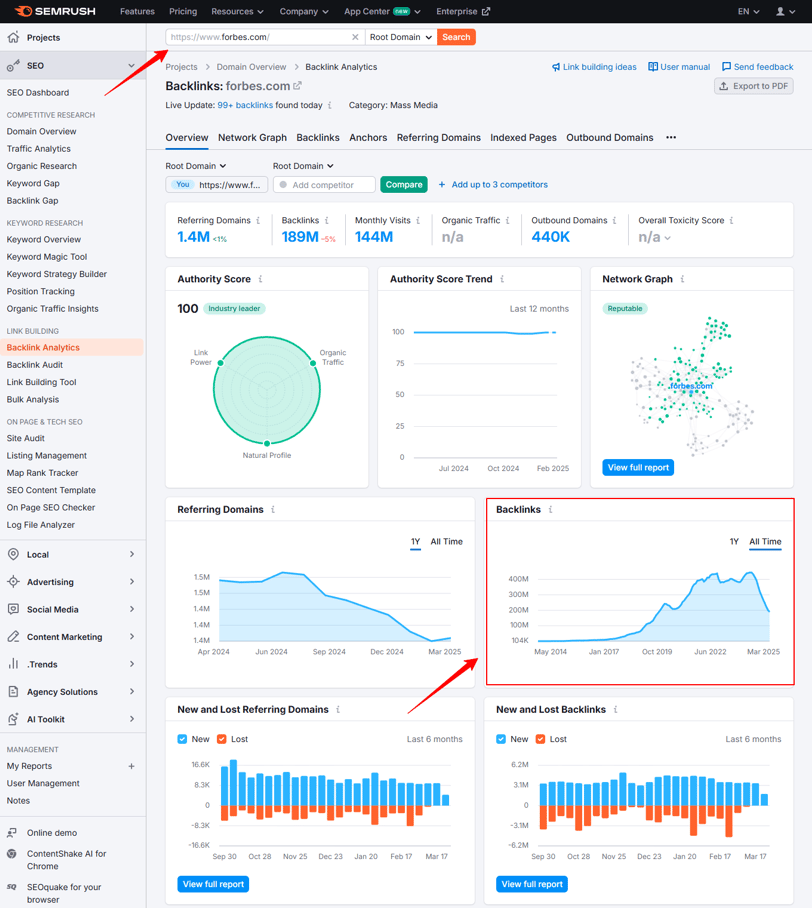This screenshot has width=812, height=908.
Task: Open forbes.com external link icon
Action: pyautogui.click(x=297, y=86)
